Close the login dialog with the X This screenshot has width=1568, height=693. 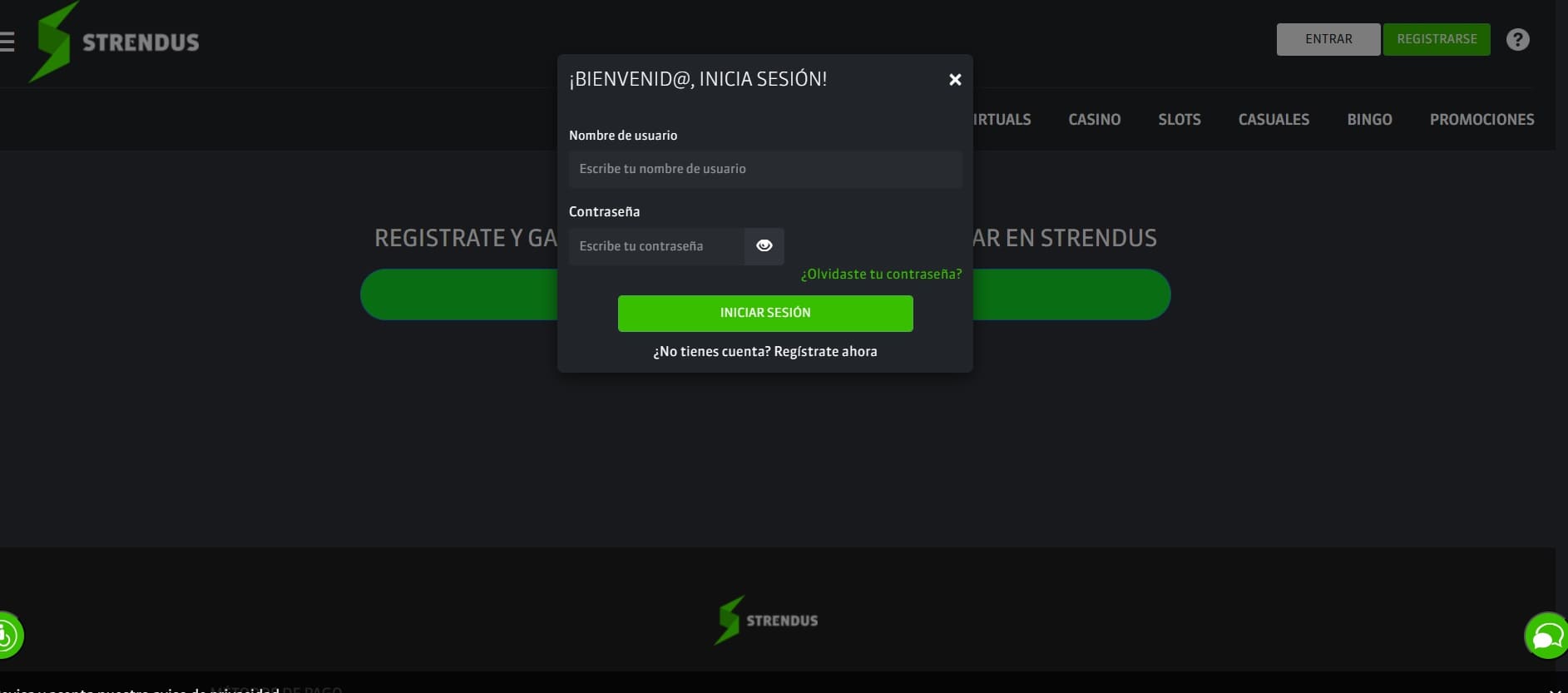[x=955, y=80]
